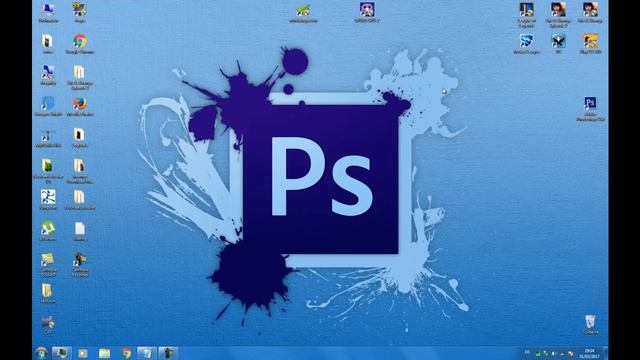Select the running stick-figure desktop icon
This screenshot has height=360, width=640.
(x=48, y=200)
